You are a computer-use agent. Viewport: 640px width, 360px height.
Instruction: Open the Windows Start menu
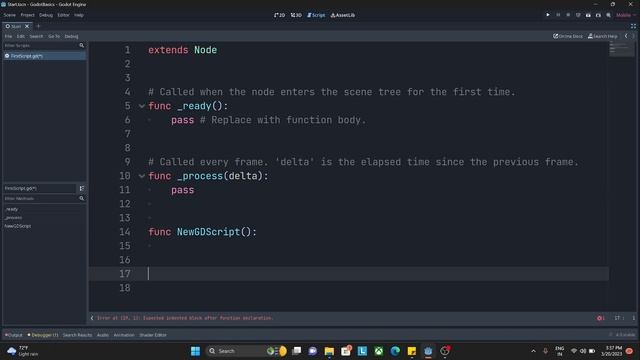196,351
